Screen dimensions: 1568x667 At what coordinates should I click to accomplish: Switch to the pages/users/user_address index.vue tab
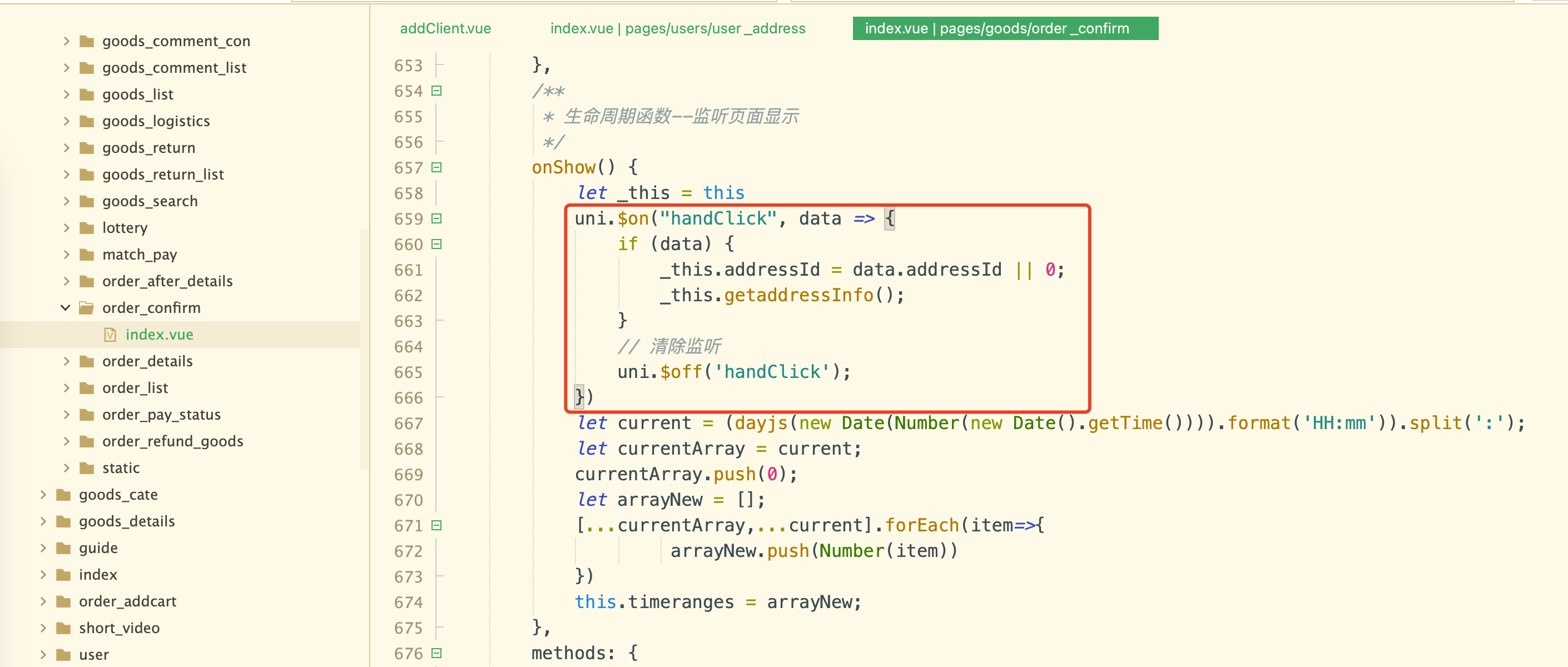coord(677,28)
